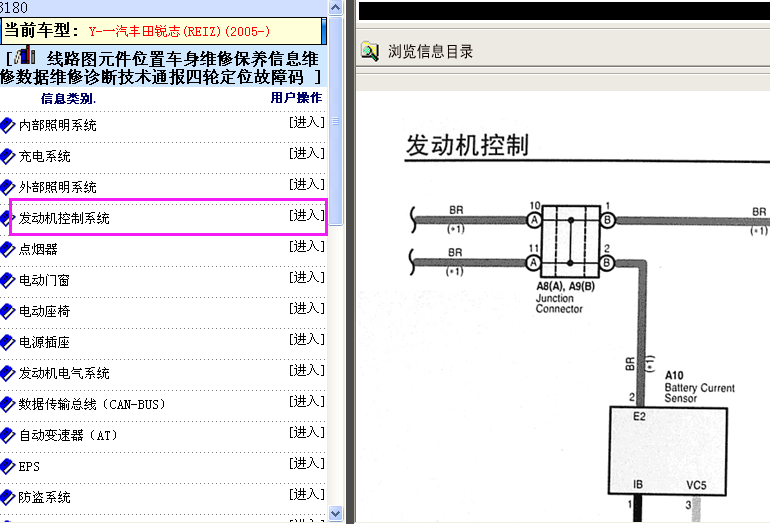
Task: Select 数据传输总线 (CAN-BUS) entry
Action: coord(92,404)
